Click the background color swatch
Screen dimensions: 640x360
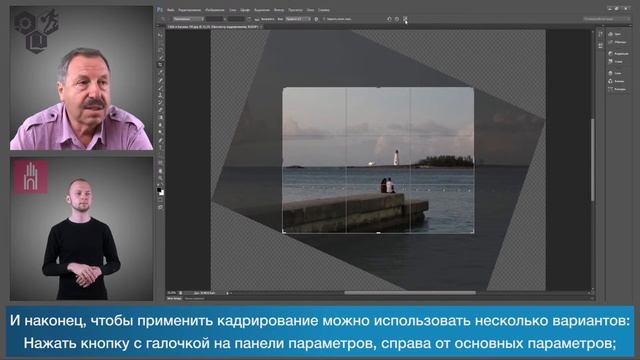pyautogui.click(x=162, y=192)
